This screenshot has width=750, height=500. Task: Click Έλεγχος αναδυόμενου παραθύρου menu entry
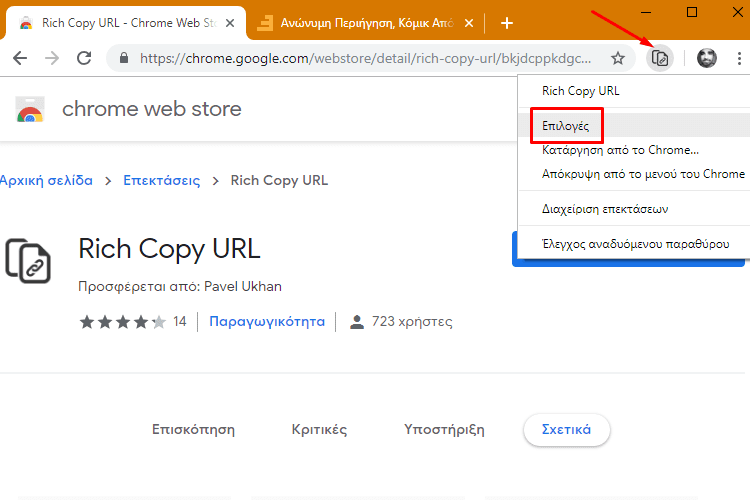tap(634, 244)
